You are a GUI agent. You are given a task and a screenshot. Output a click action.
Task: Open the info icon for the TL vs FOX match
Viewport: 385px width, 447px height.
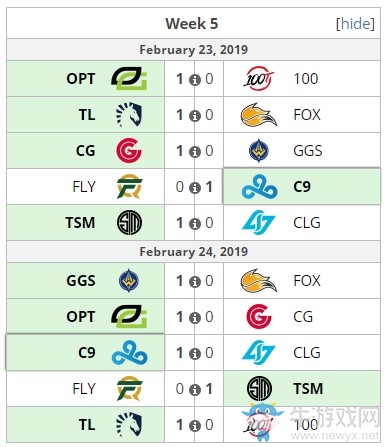click(x=195, y=116)
